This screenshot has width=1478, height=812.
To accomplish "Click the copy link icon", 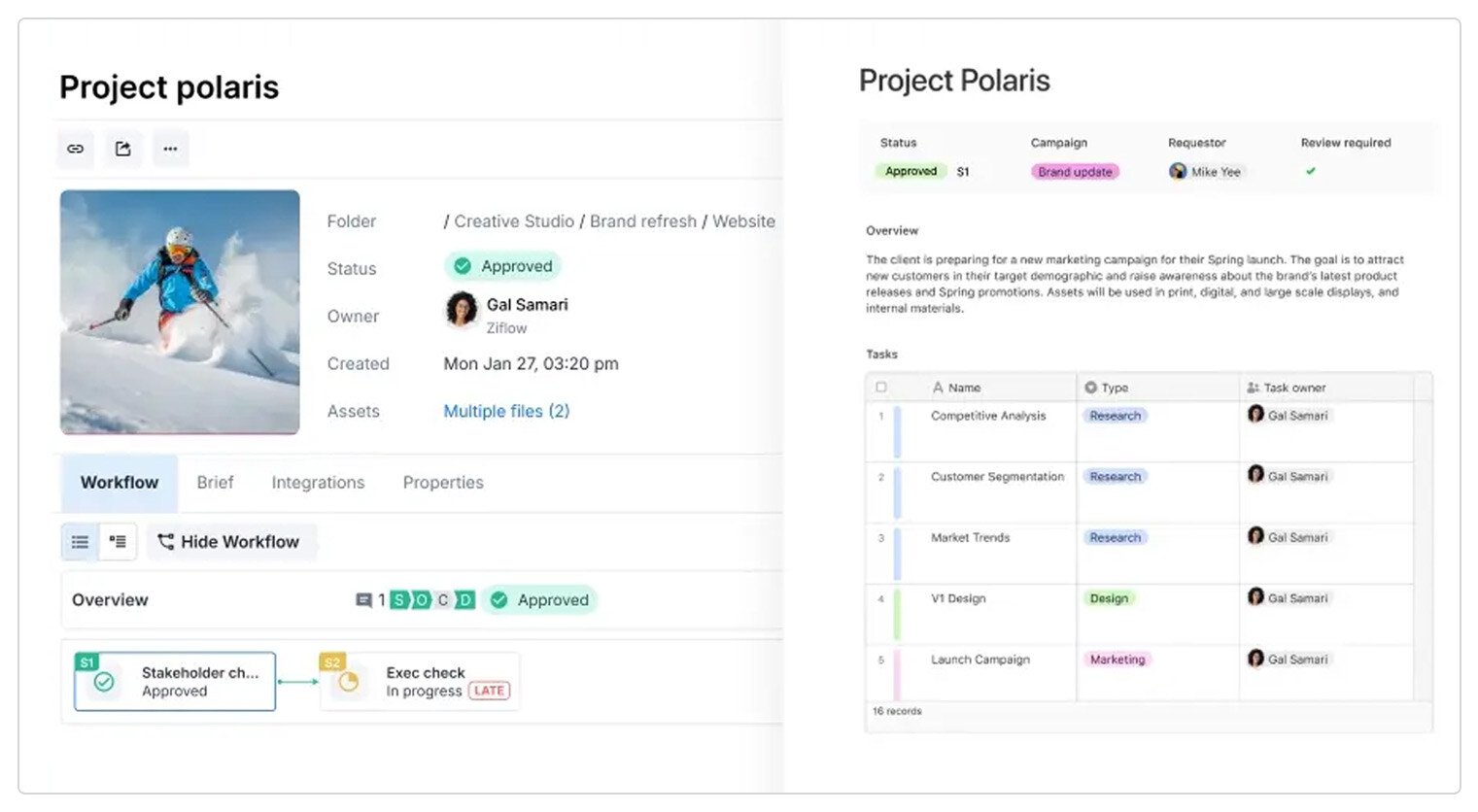I will 76,149.
